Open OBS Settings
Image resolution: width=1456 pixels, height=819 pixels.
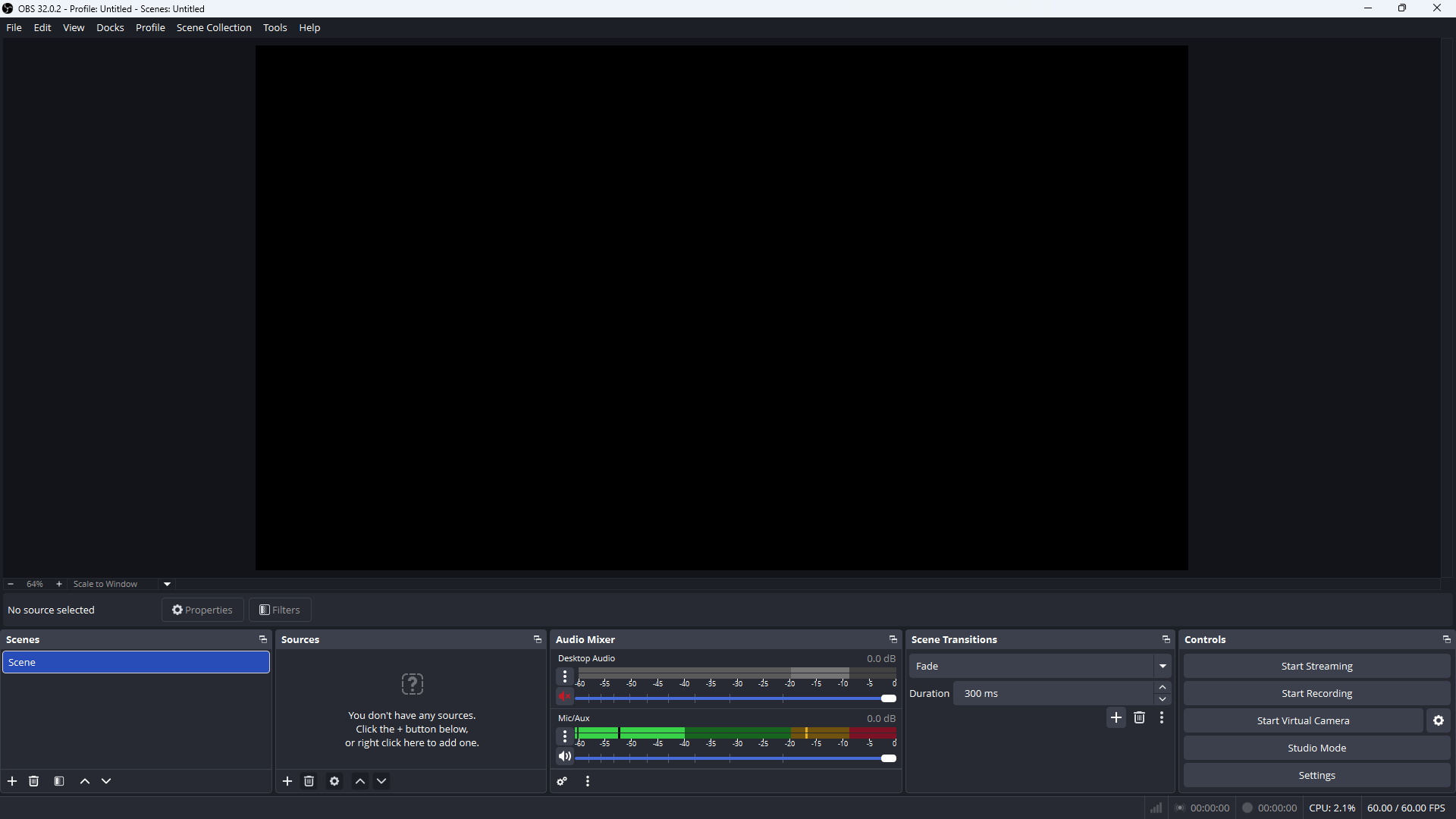pos(1316,775)
